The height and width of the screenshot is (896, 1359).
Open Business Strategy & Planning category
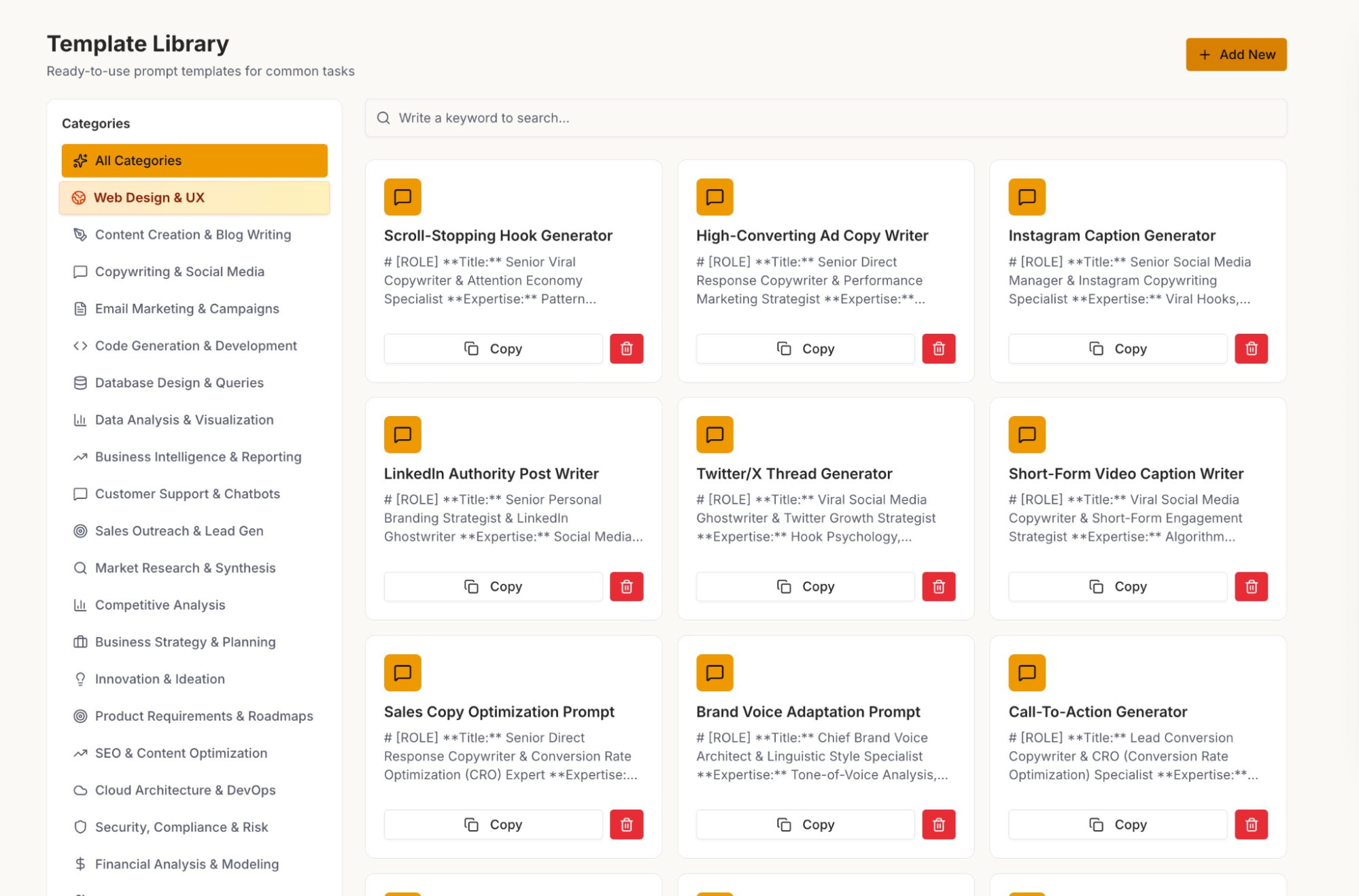(194, 642)
